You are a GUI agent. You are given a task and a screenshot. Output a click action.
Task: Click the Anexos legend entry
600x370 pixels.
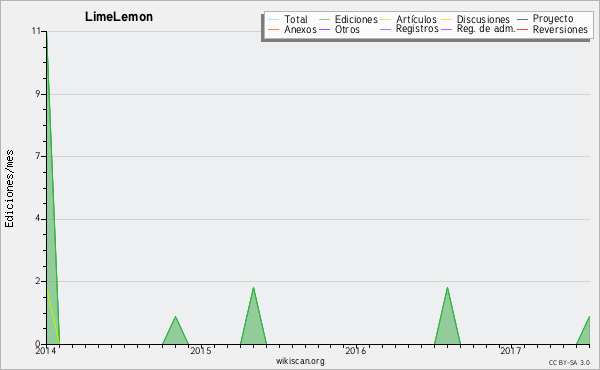(x=293, y=29)
